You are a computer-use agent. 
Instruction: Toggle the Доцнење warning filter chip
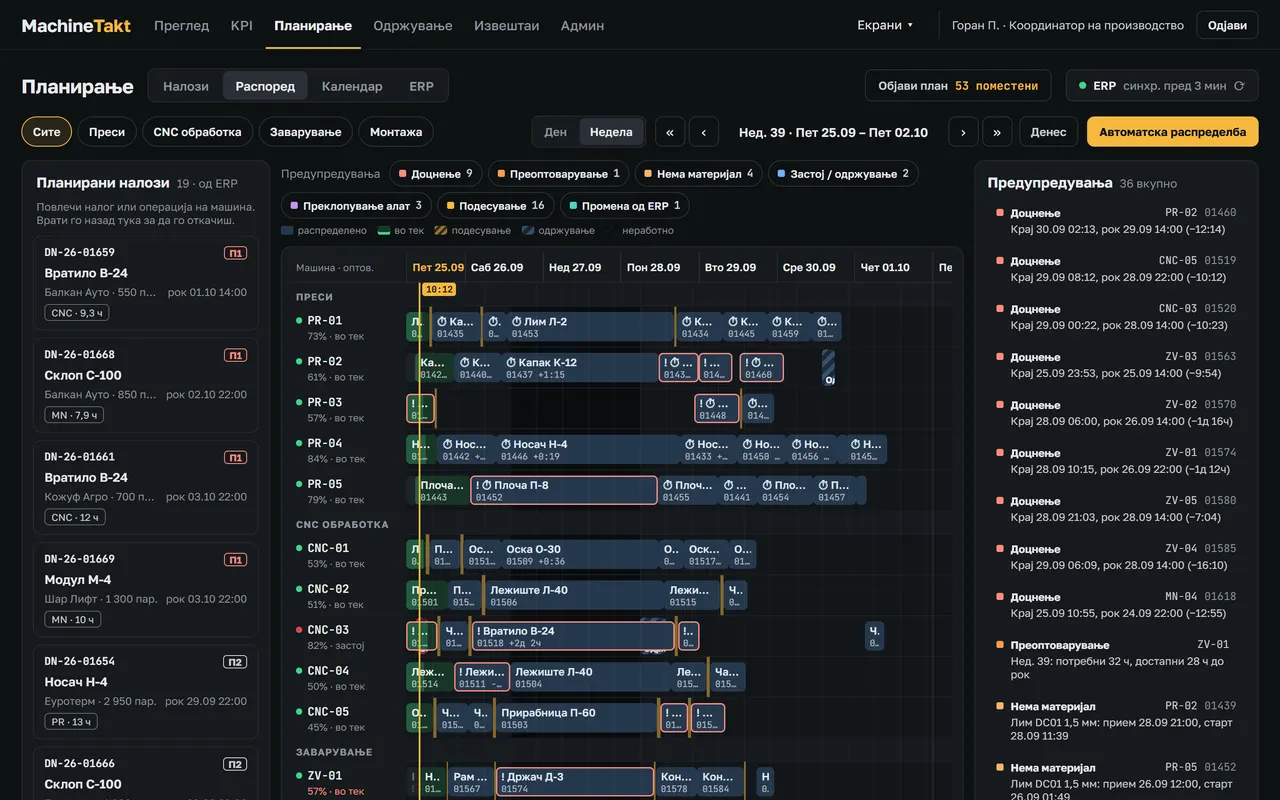point(436,174)
